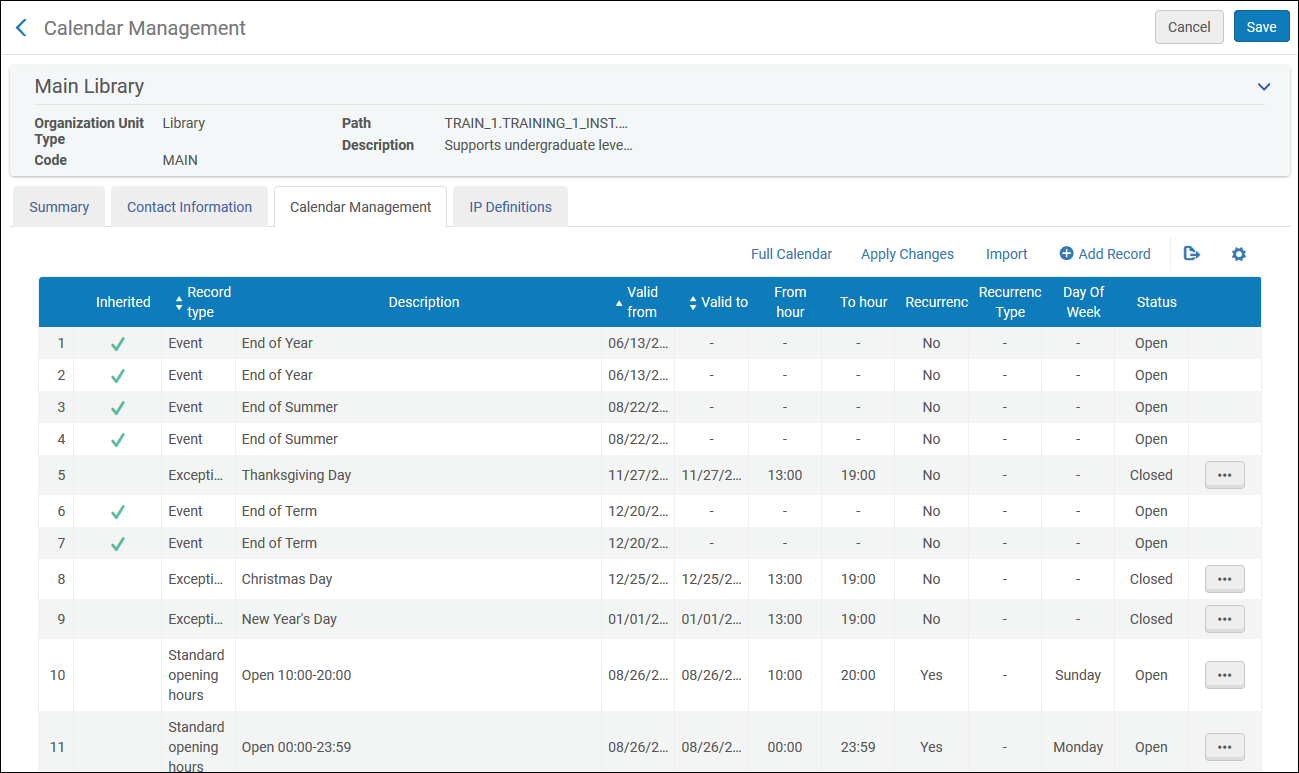The height and width of the screenshot is (773, 1299).
Task: Click the Add Record plus icon
Action: click(x=1066, y=254)
